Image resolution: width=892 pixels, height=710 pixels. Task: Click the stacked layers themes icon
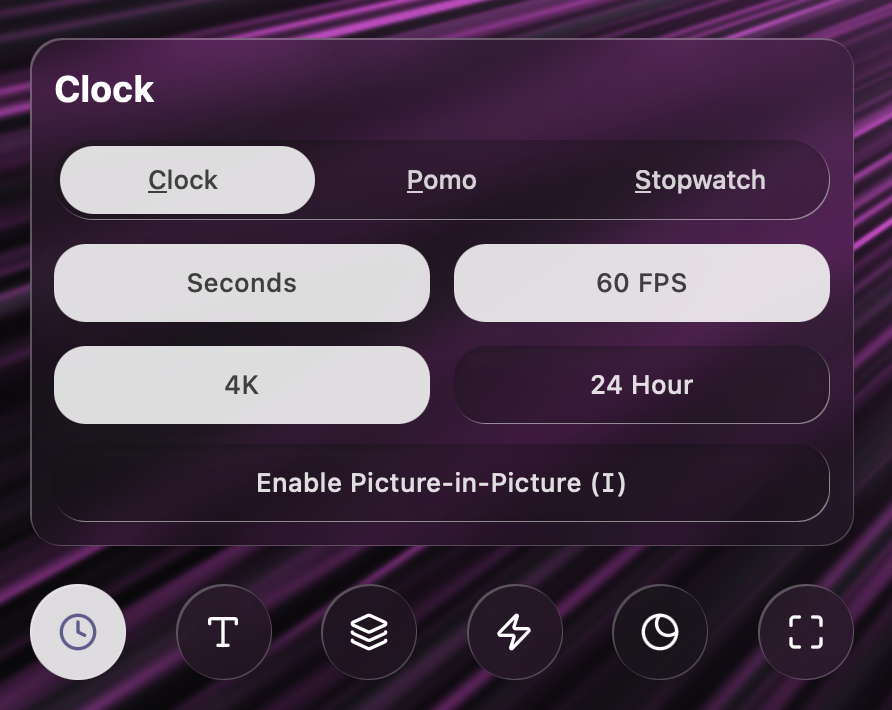(368, 632)
